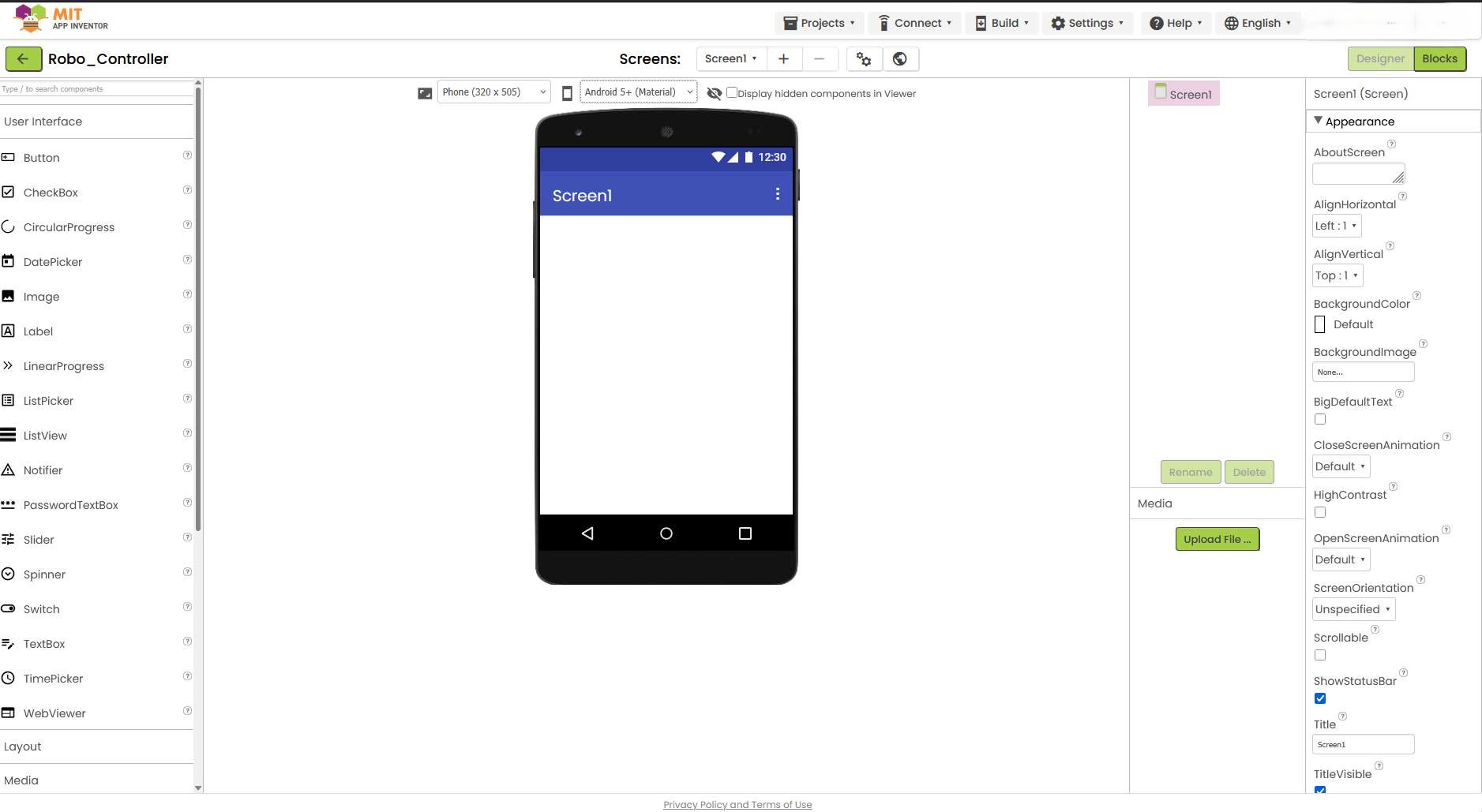This screenshot has height=812, width=1482.
Task: Open the Privacy Policy and Terms of Use link
Action: tap(737, 804)
